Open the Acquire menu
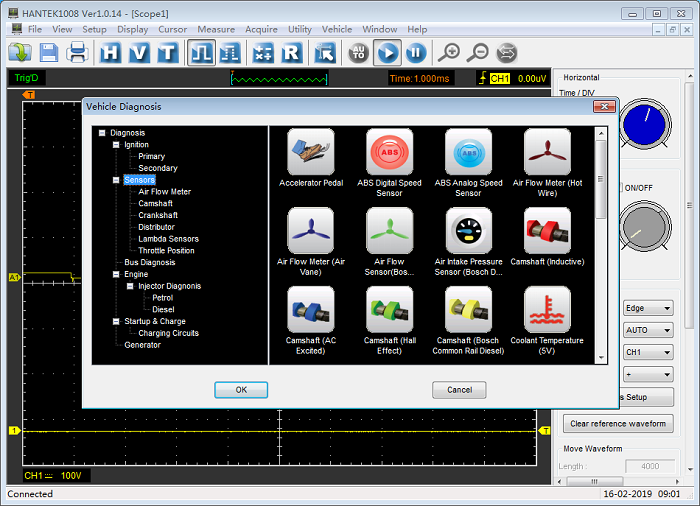Viewport: 700px width, 506px height. click(261, 29)
